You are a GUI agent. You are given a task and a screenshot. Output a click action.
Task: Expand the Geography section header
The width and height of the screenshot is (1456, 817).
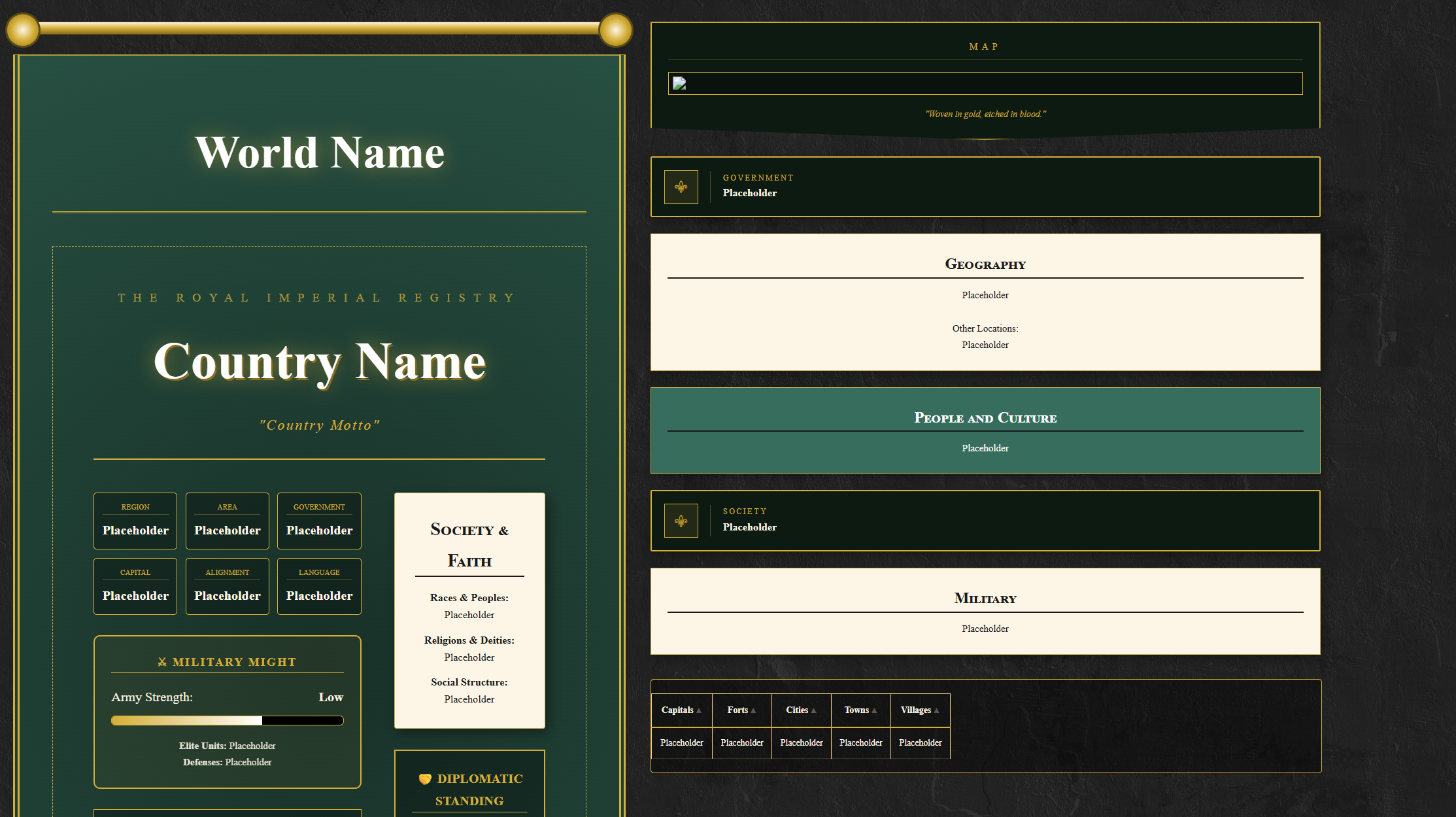(985, 264)
